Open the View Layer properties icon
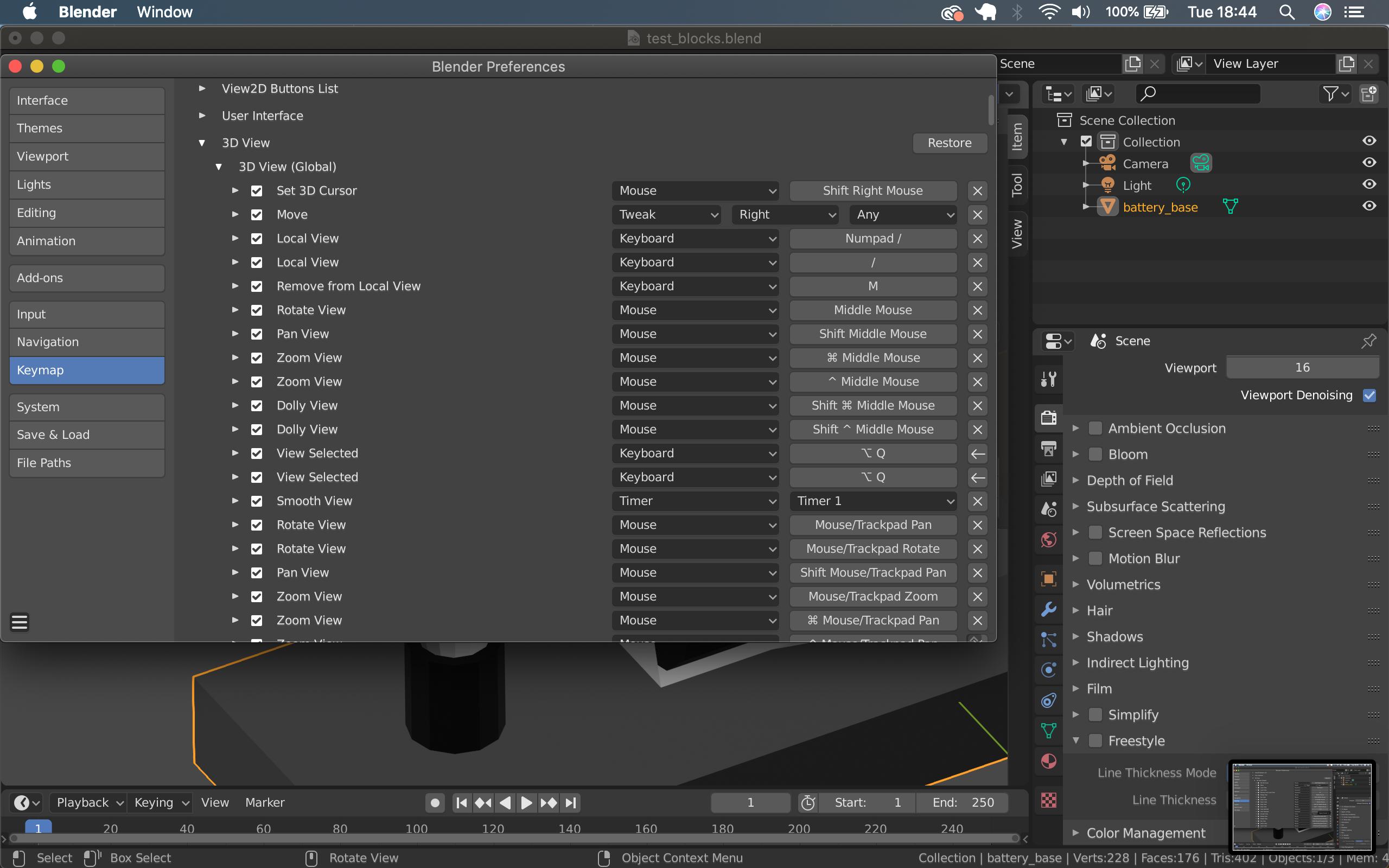 click(1049, 478)
